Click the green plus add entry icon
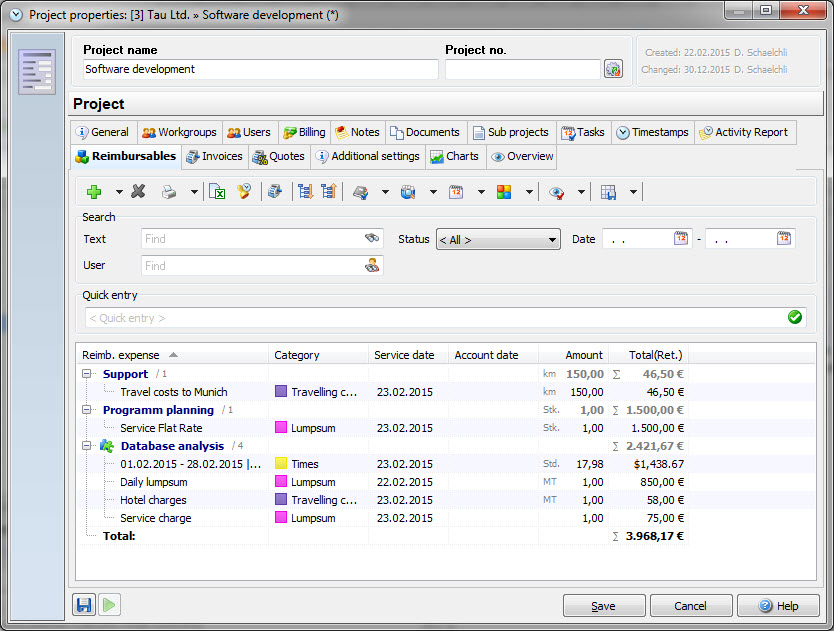The height and width of the screenshot is (631, 834). click(x=94, y=192)
